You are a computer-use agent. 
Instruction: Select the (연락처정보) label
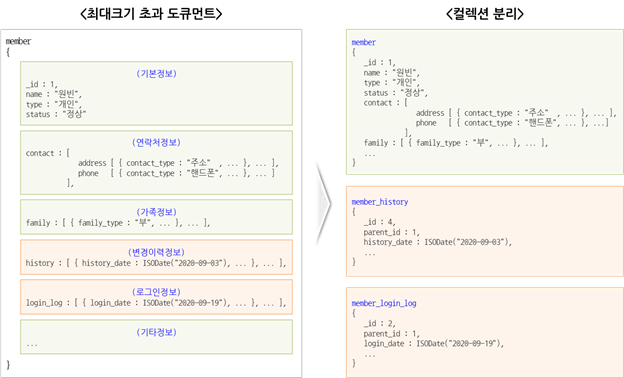(x=156, y=142)
